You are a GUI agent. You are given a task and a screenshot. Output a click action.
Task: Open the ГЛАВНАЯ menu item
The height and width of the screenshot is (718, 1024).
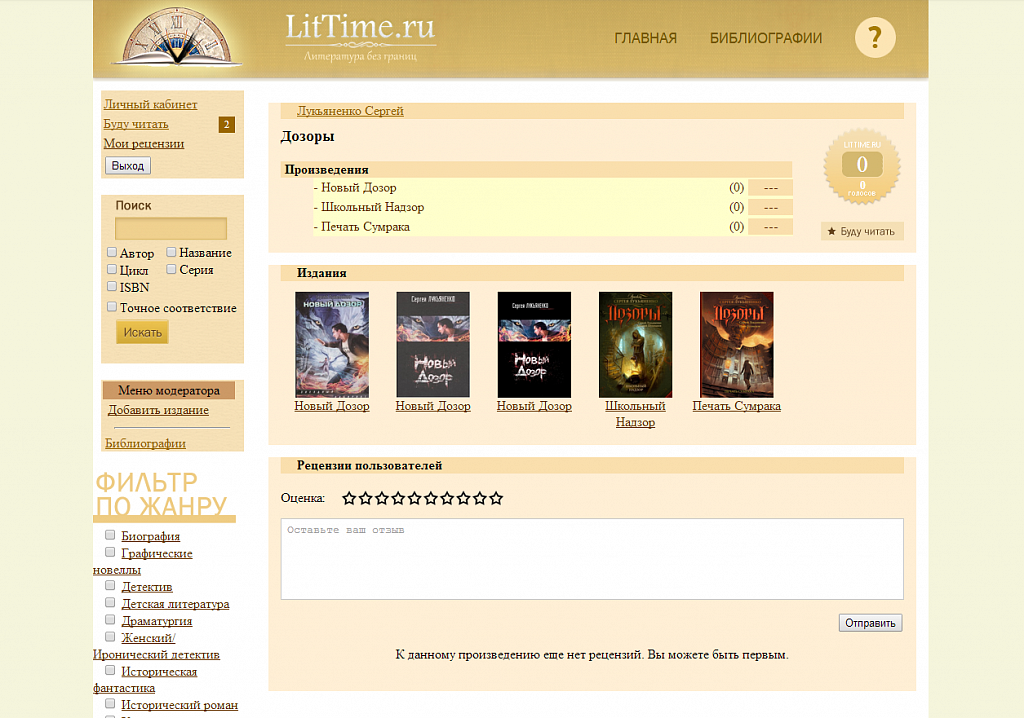point(645,39)
